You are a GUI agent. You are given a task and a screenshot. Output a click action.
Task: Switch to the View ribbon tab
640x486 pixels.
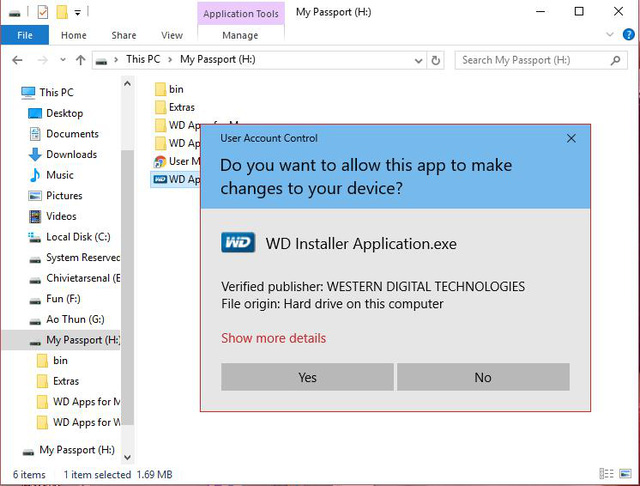172,35
